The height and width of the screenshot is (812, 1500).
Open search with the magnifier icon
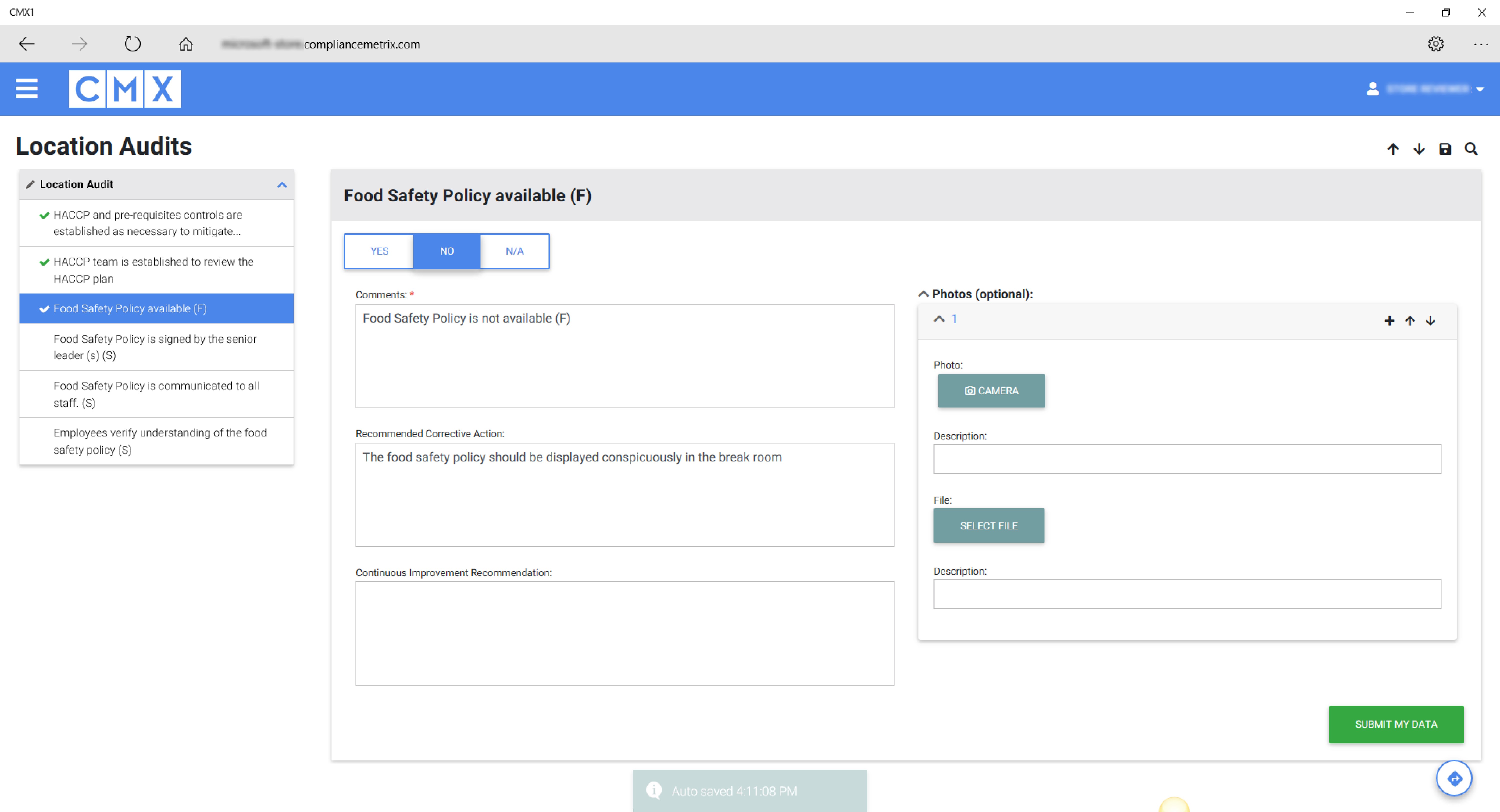pos(1471,149)
